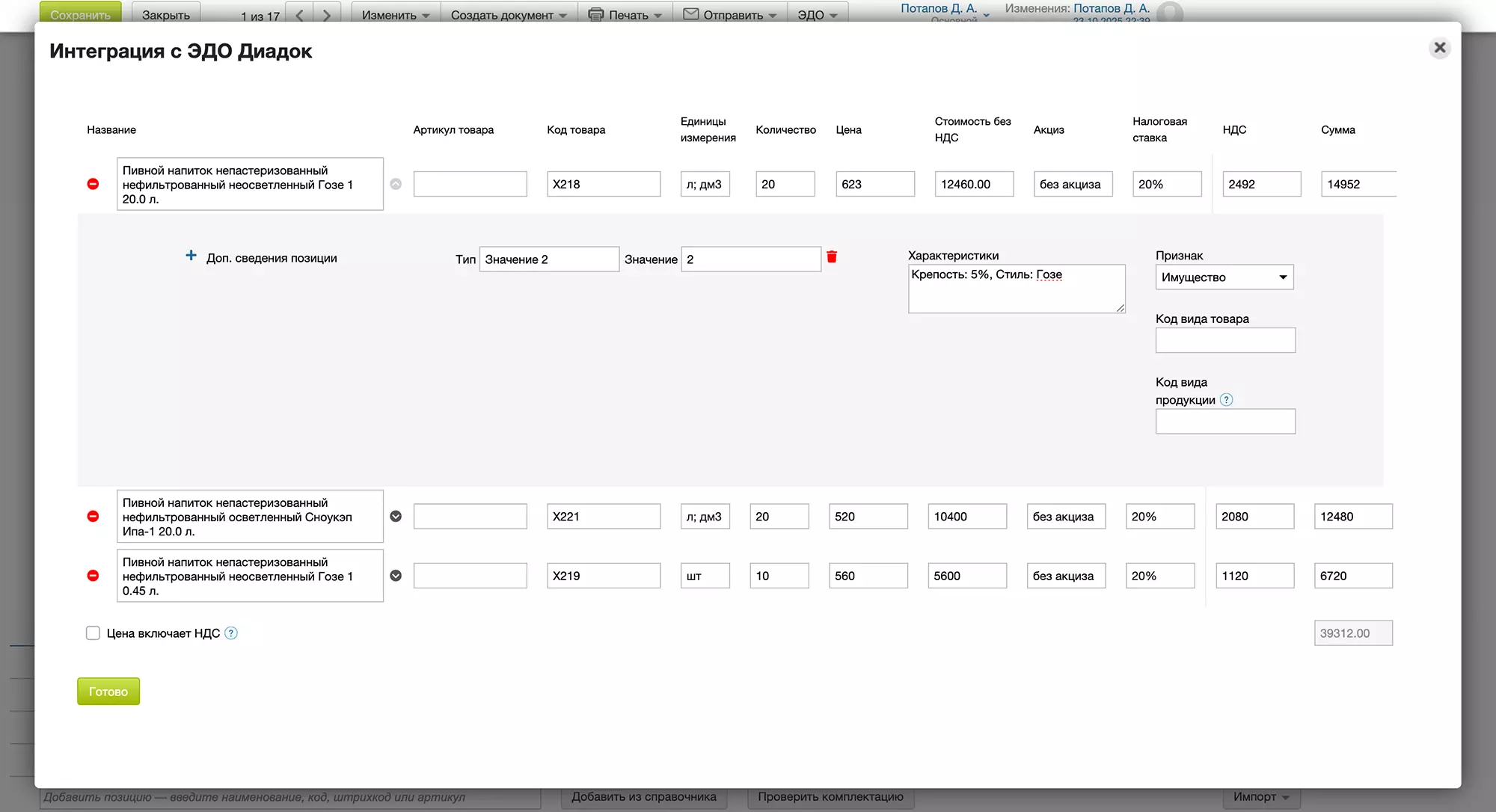The width and height of the screenshot is (1496, 812).
Task: Delete the Гозе 0.45 л position row
Action: 93,576
